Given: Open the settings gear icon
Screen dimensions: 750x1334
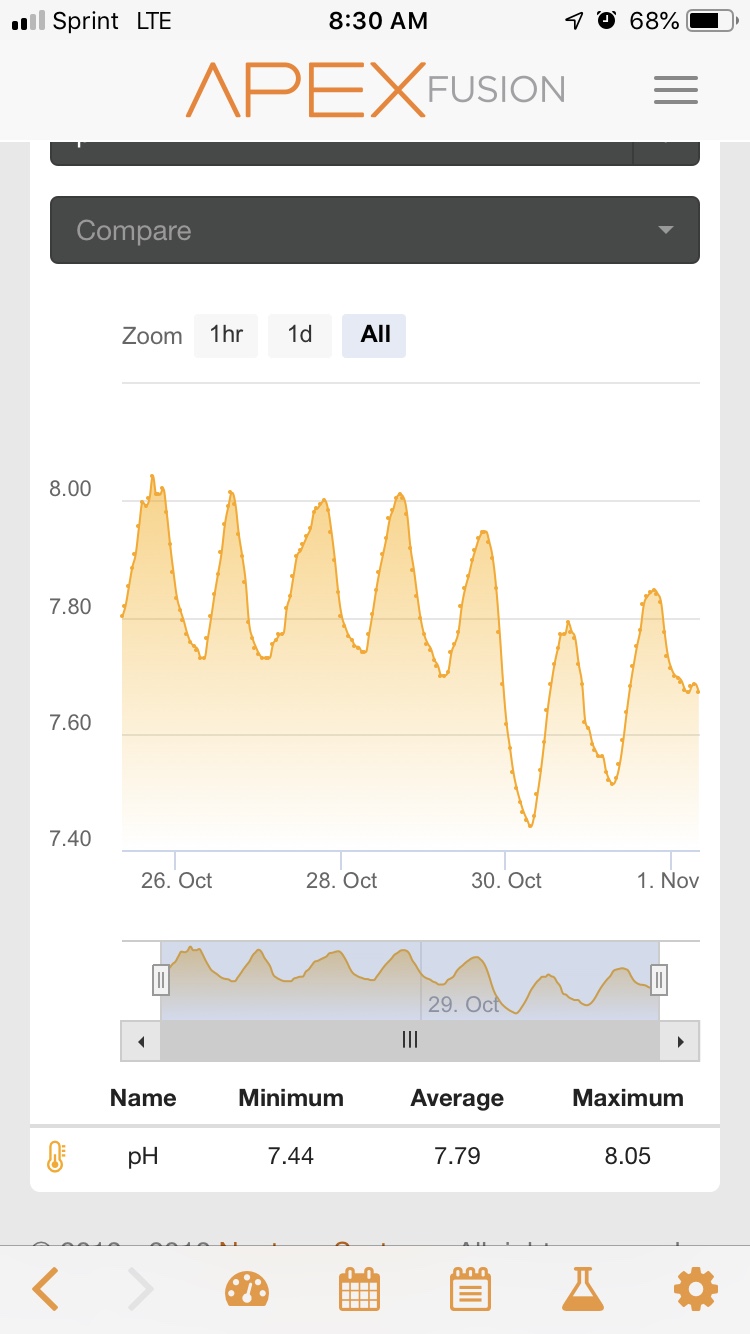Looking at the screenshot, I should coord(696,1290).
